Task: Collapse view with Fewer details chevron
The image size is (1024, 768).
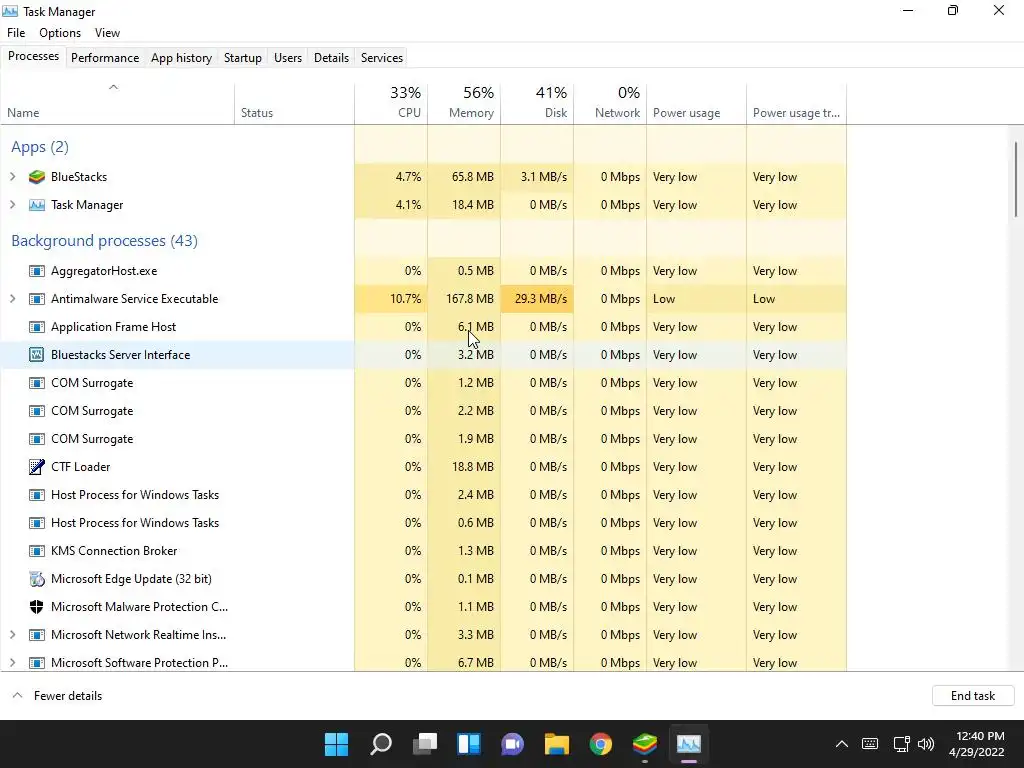Action: pyautogui.click(x=18, y=696)
